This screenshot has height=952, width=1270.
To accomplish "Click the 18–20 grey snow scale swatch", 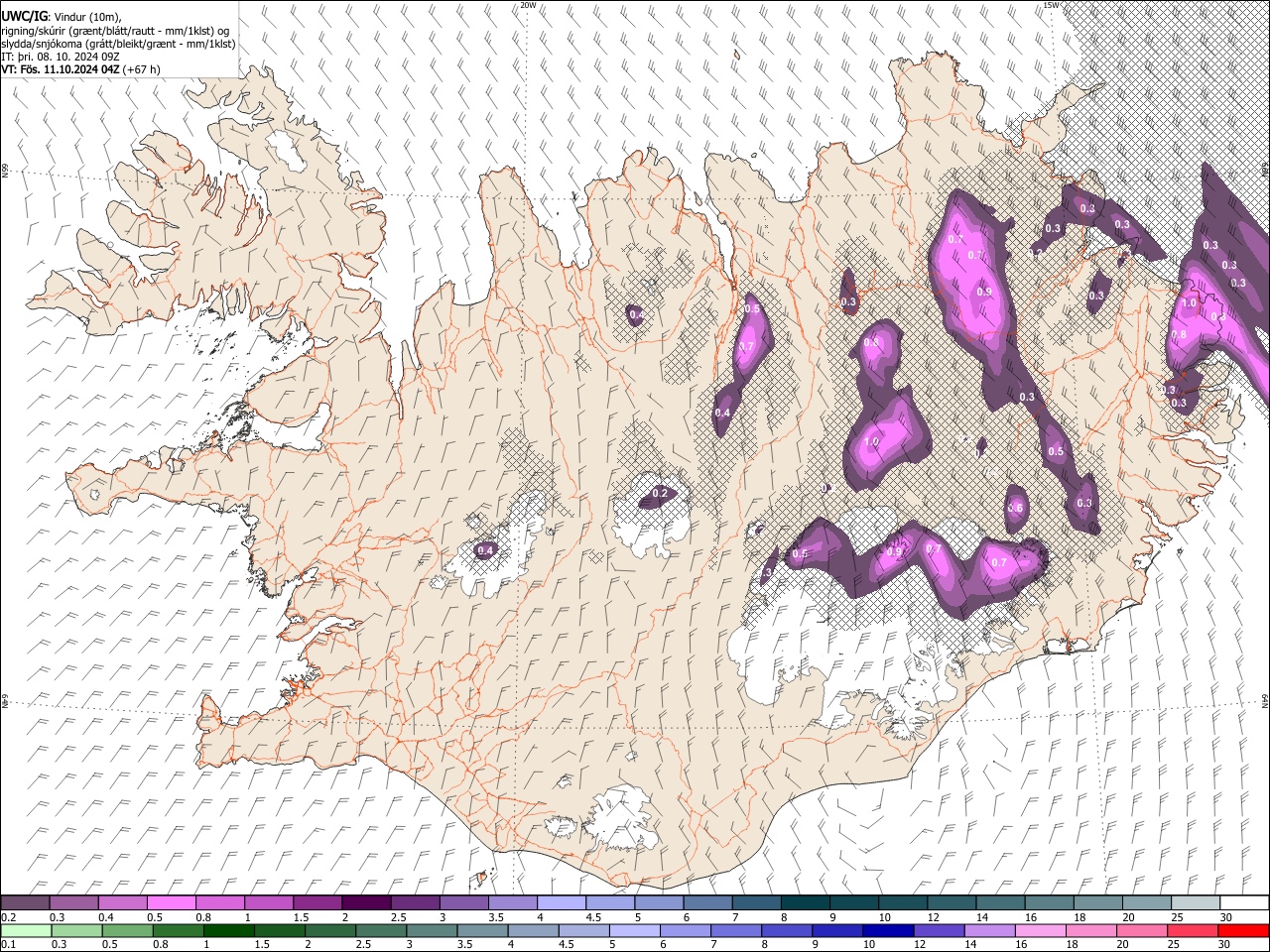I will pyautogui.click(x=1097, y=903).
